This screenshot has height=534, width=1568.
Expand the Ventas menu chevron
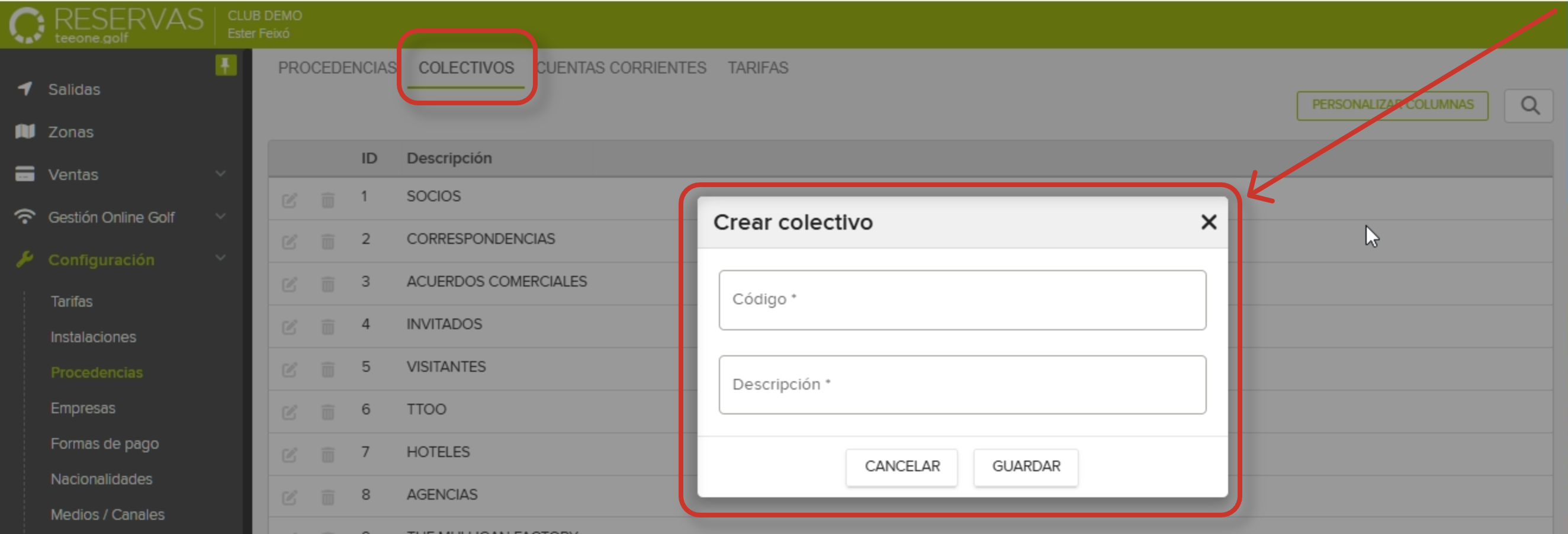(220, 173)
